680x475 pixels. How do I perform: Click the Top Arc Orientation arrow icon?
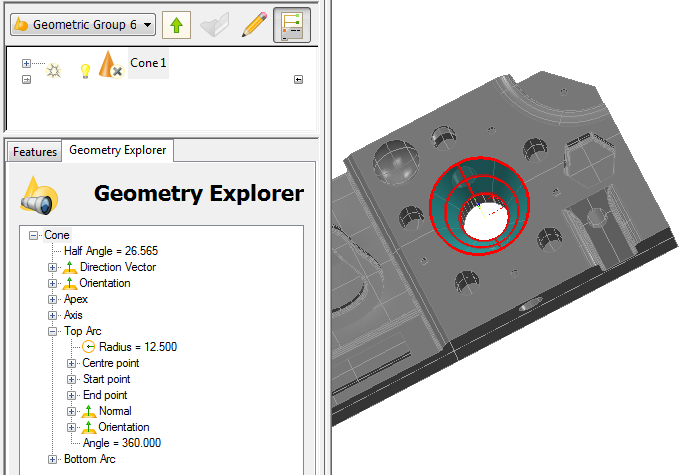pos(88,427)
